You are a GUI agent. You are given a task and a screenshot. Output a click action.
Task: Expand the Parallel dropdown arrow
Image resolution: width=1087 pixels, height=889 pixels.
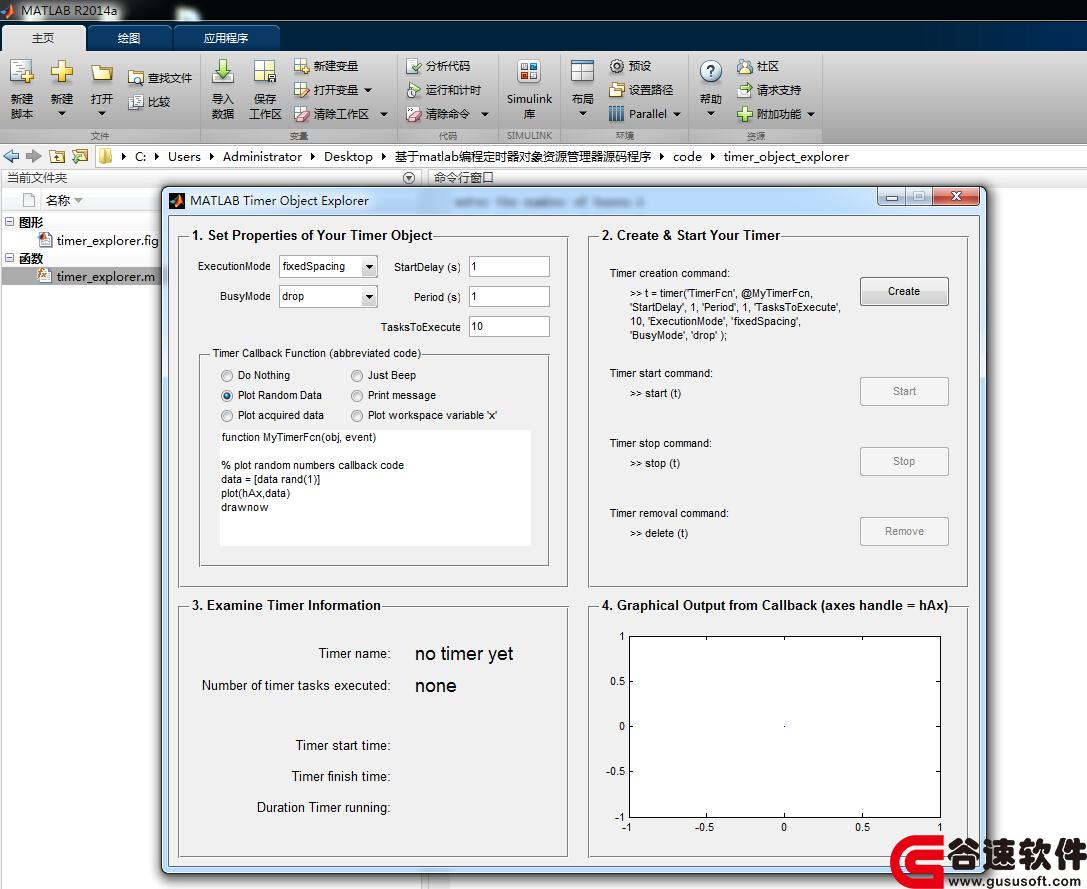coord(677,114)
